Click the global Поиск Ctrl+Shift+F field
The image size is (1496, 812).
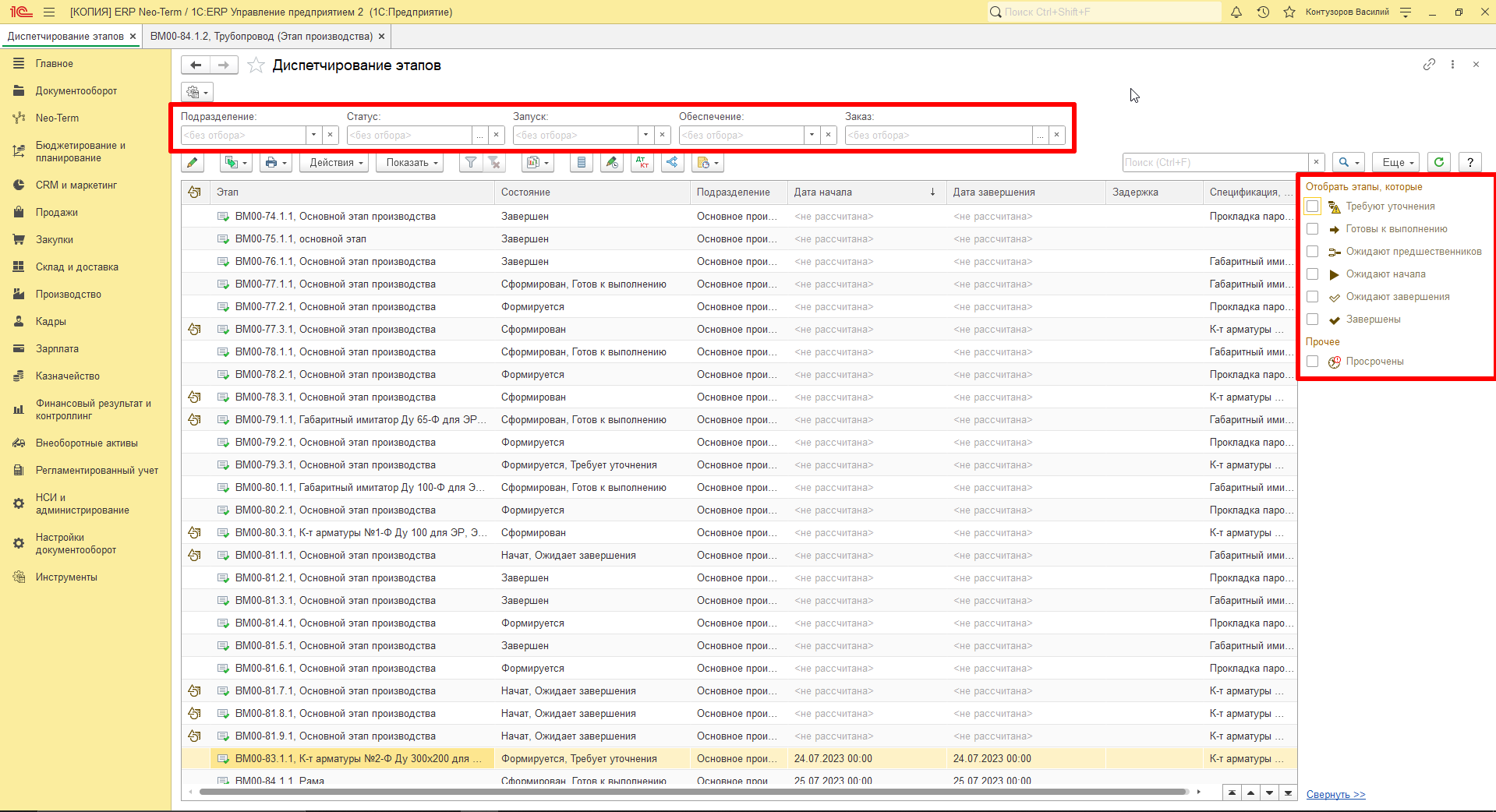1104,12
